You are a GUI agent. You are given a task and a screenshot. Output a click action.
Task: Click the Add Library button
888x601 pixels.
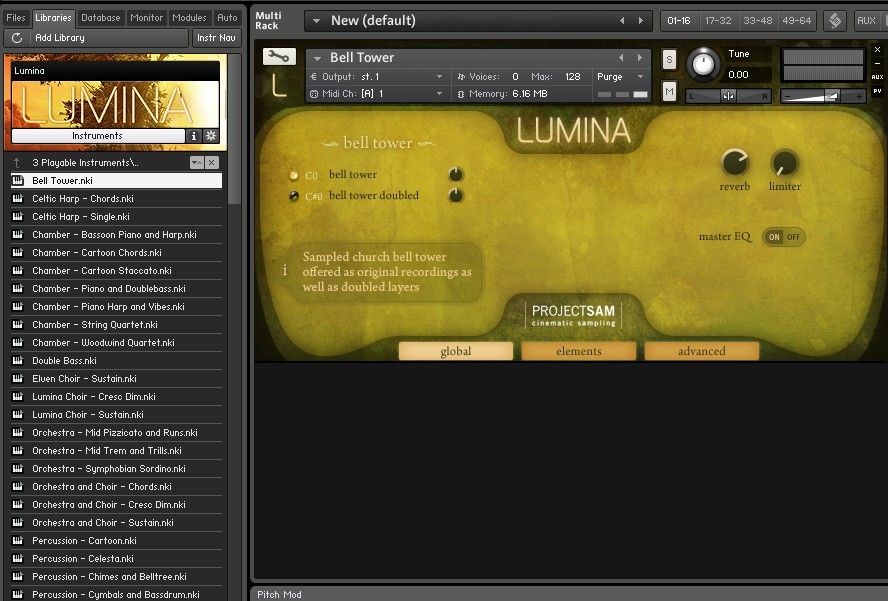tap(96, 38)
